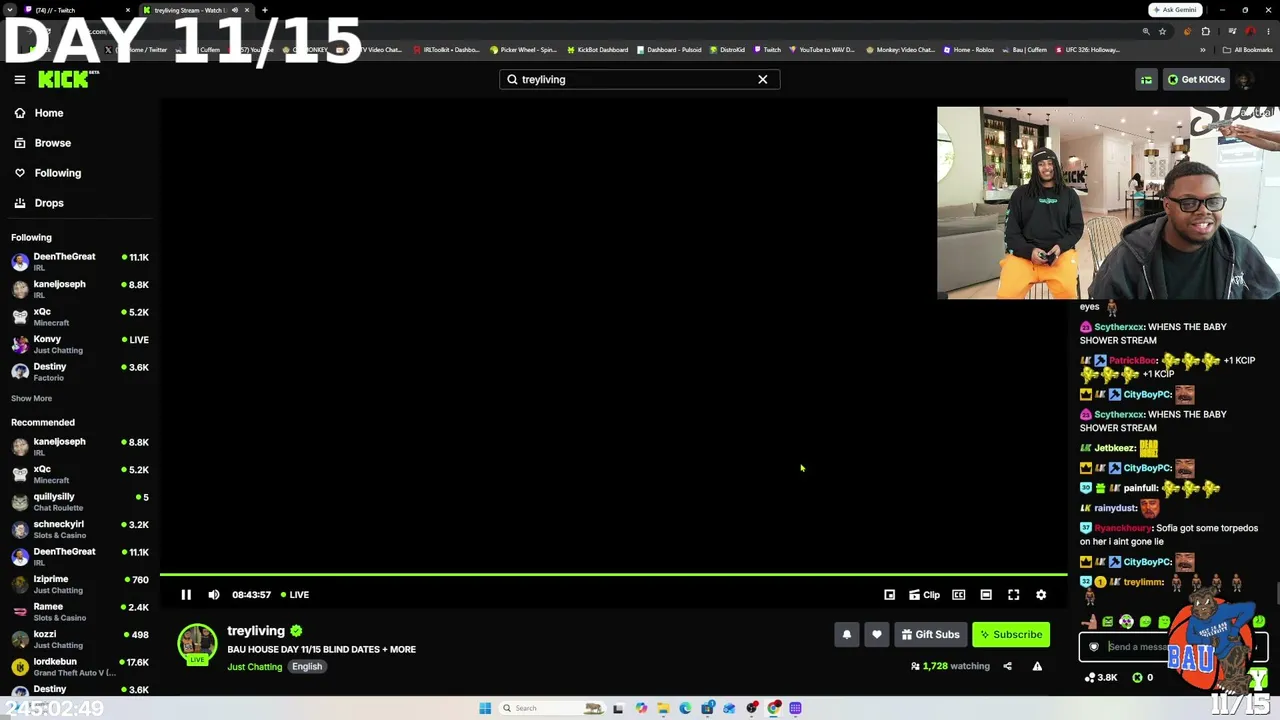Click the Gift Subs button

point(930,634)
